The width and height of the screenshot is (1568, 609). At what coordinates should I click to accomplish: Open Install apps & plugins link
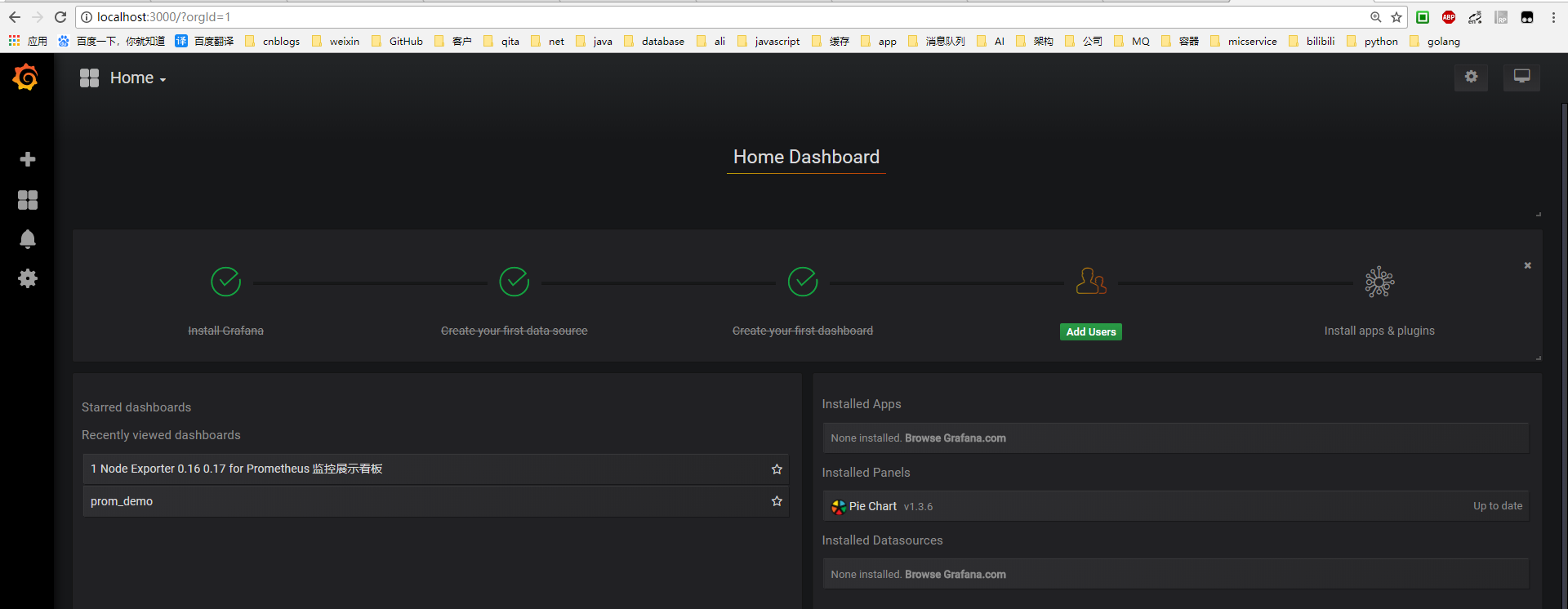[x=1379, y=331]
